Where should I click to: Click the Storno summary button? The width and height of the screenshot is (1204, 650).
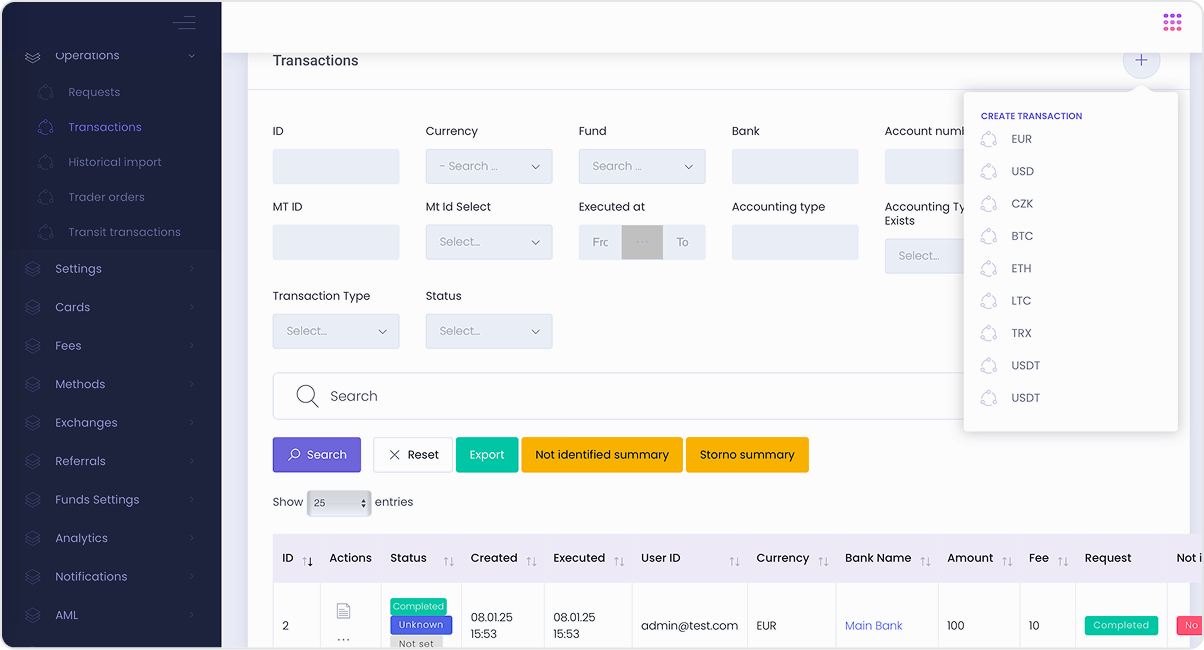pyautogui.click(x=747, y=454)
